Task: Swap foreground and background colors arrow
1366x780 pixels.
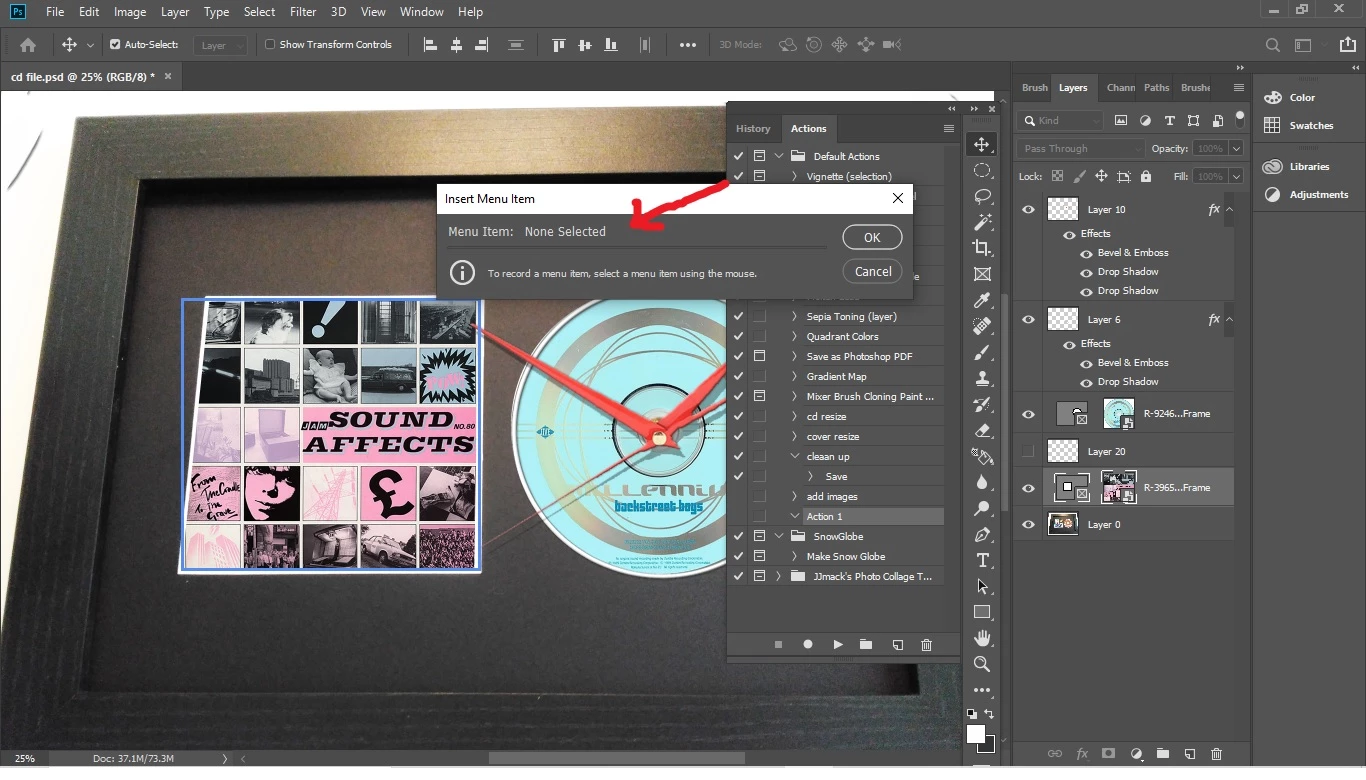Action: [x=990, y=714]
